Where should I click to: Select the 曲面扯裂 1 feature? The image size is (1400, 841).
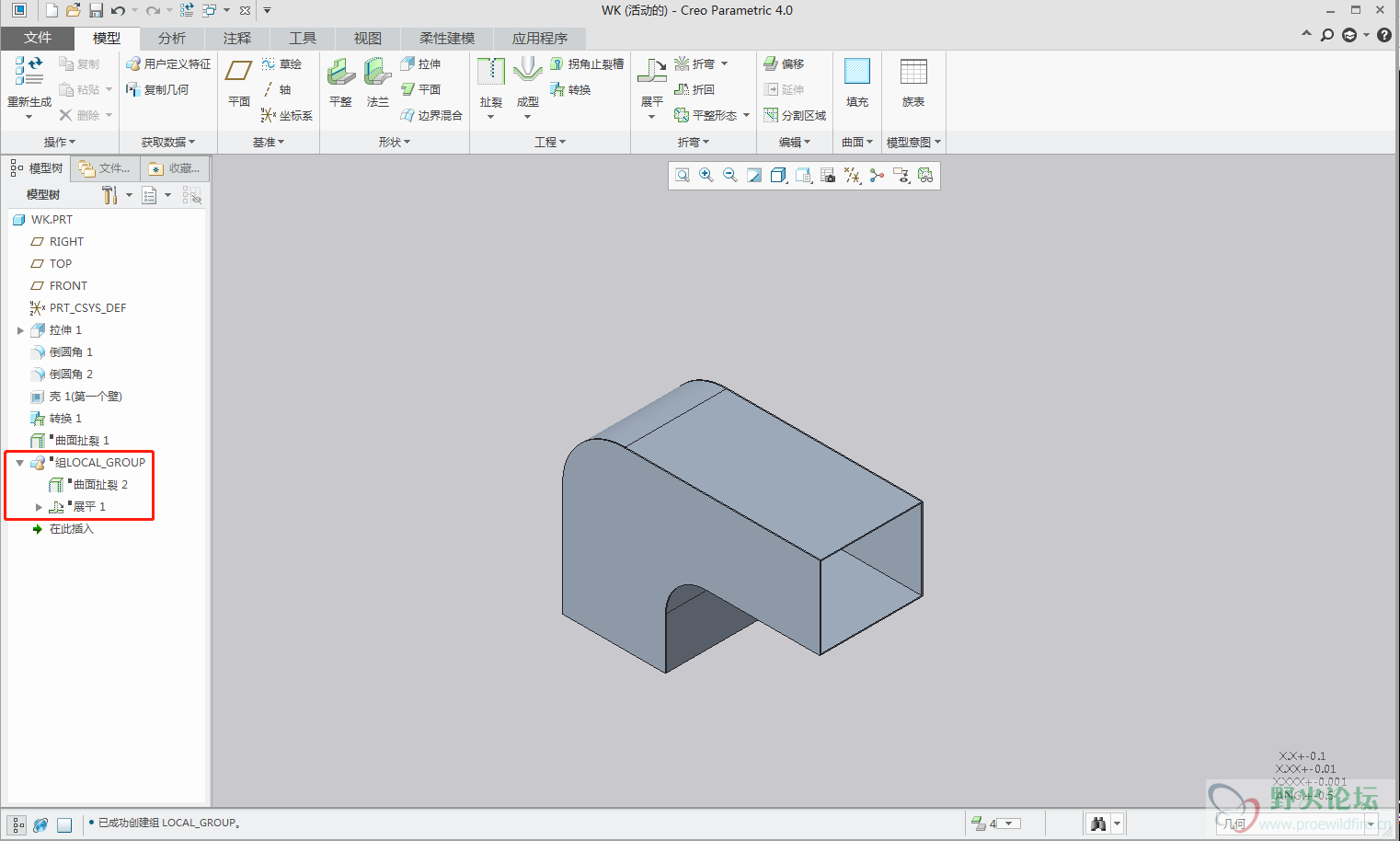70,441
